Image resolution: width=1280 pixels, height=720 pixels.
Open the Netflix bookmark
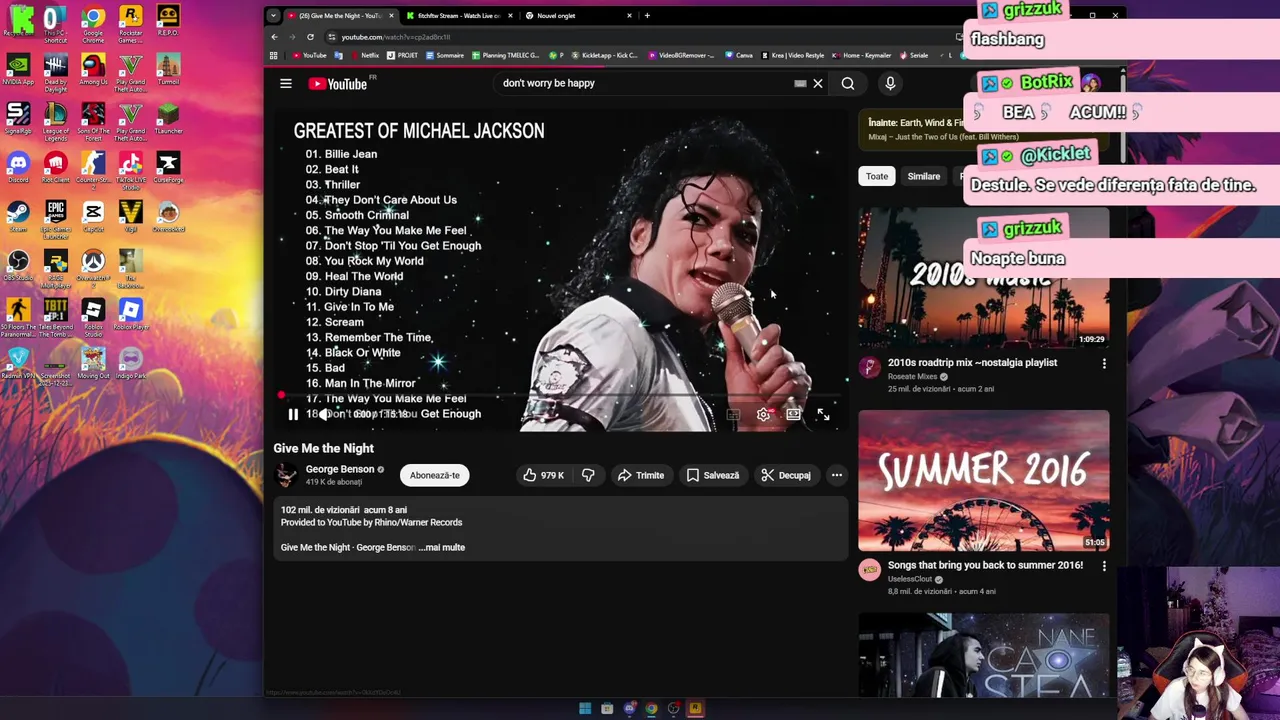click(364, 55)
